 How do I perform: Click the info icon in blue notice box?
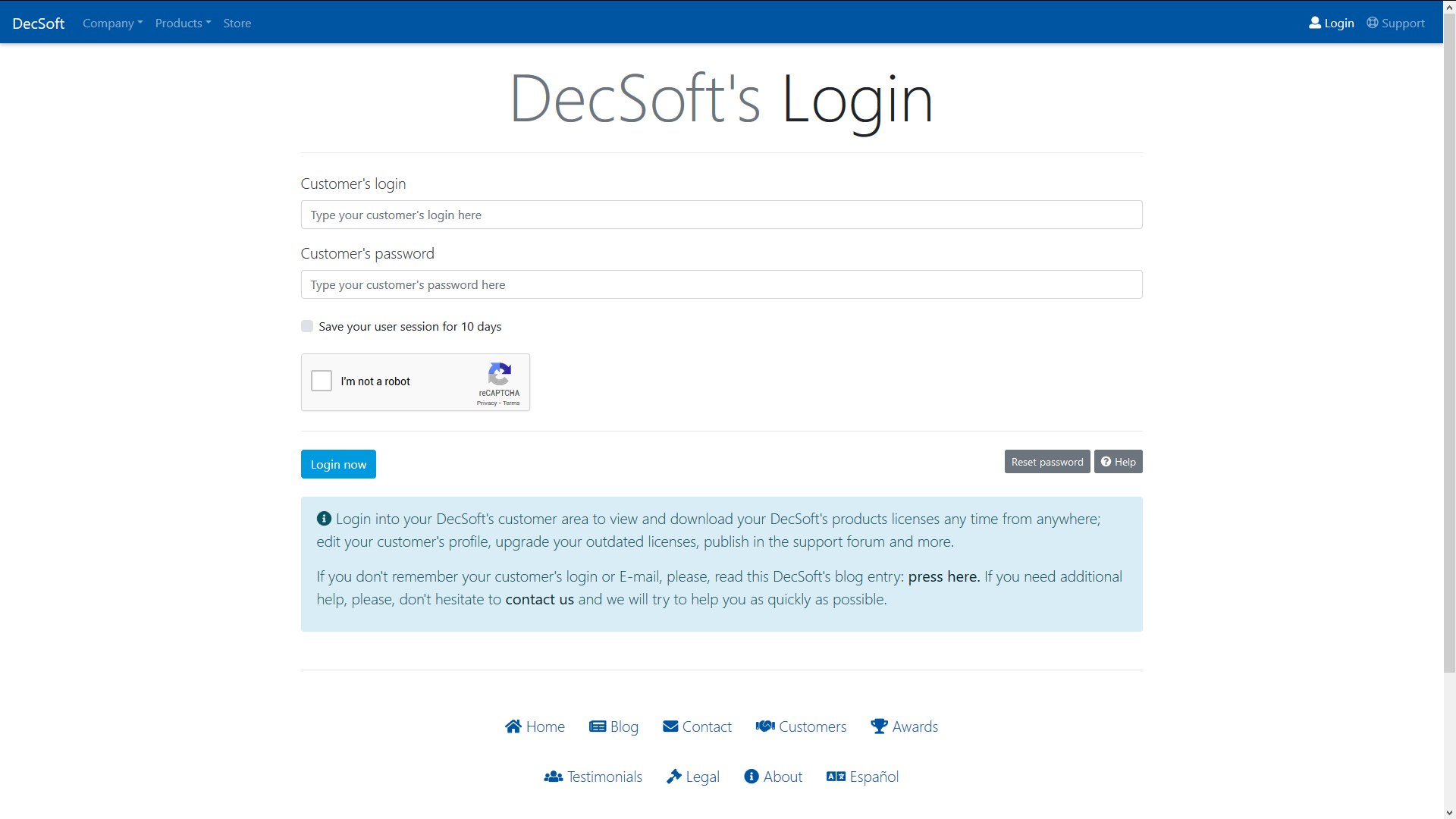coord(323,518)
